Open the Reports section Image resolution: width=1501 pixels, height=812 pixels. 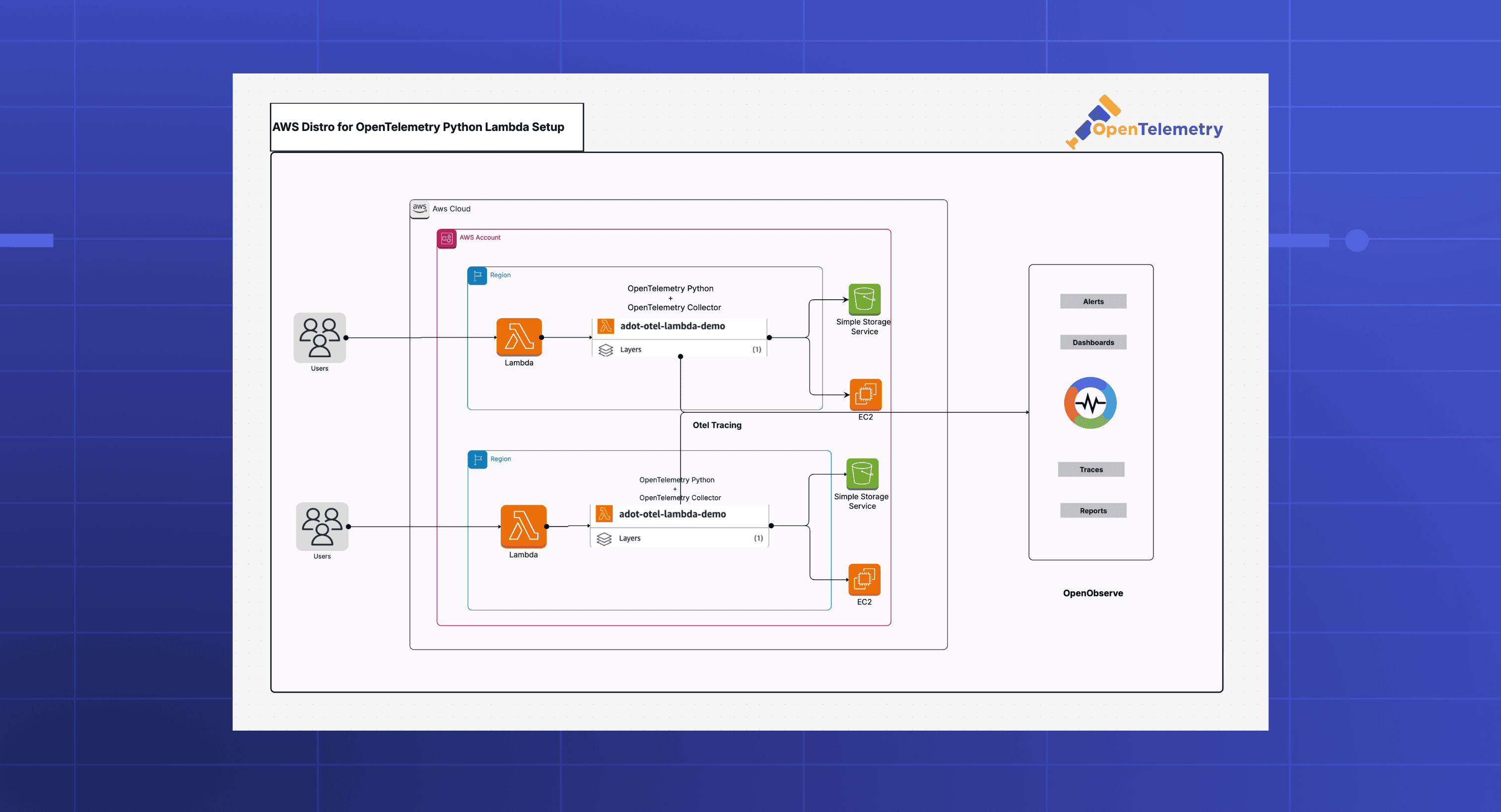[x=1092, y=510]
